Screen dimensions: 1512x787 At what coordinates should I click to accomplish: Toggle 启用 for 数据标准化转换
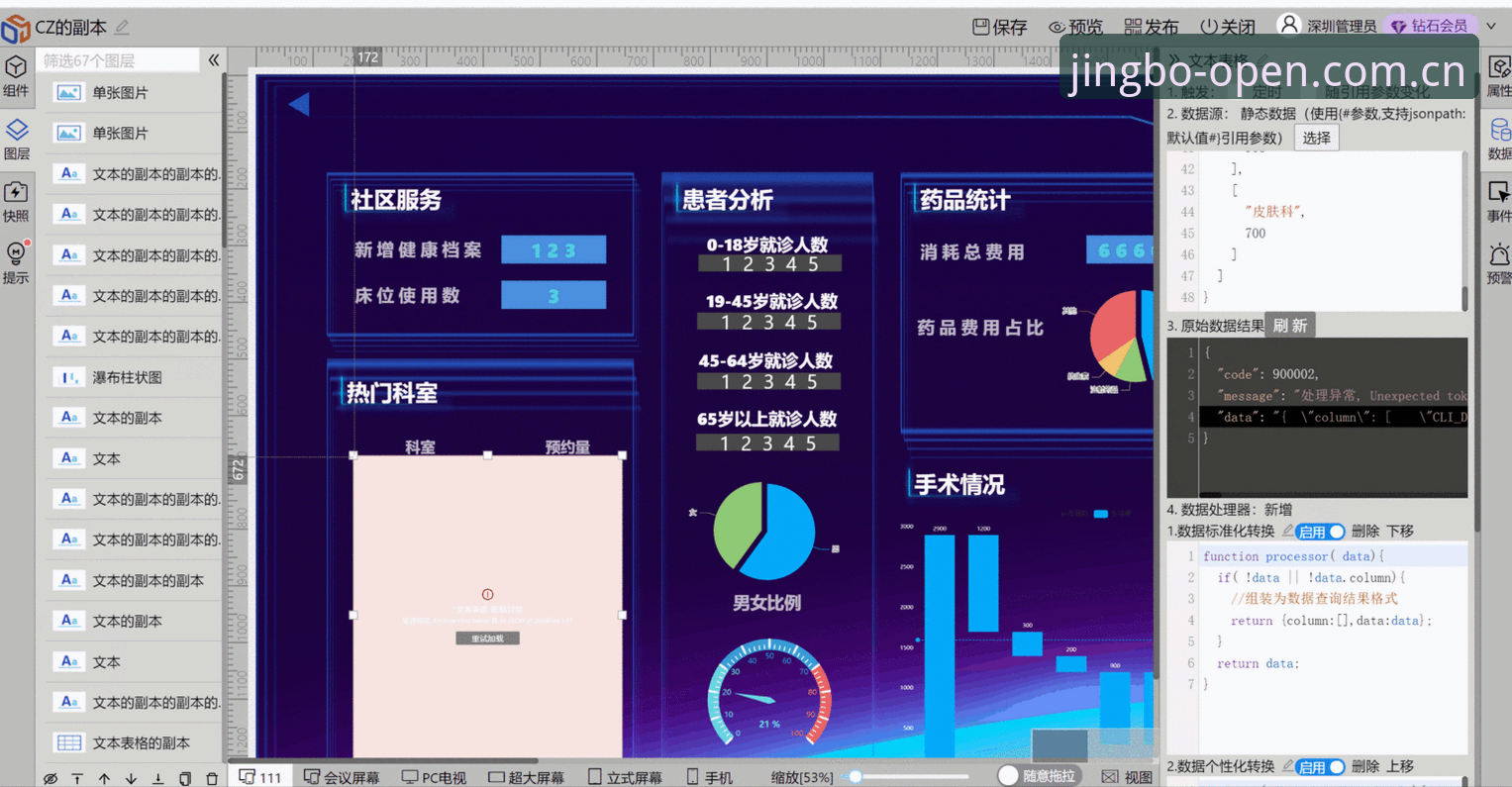(1321, 532)
